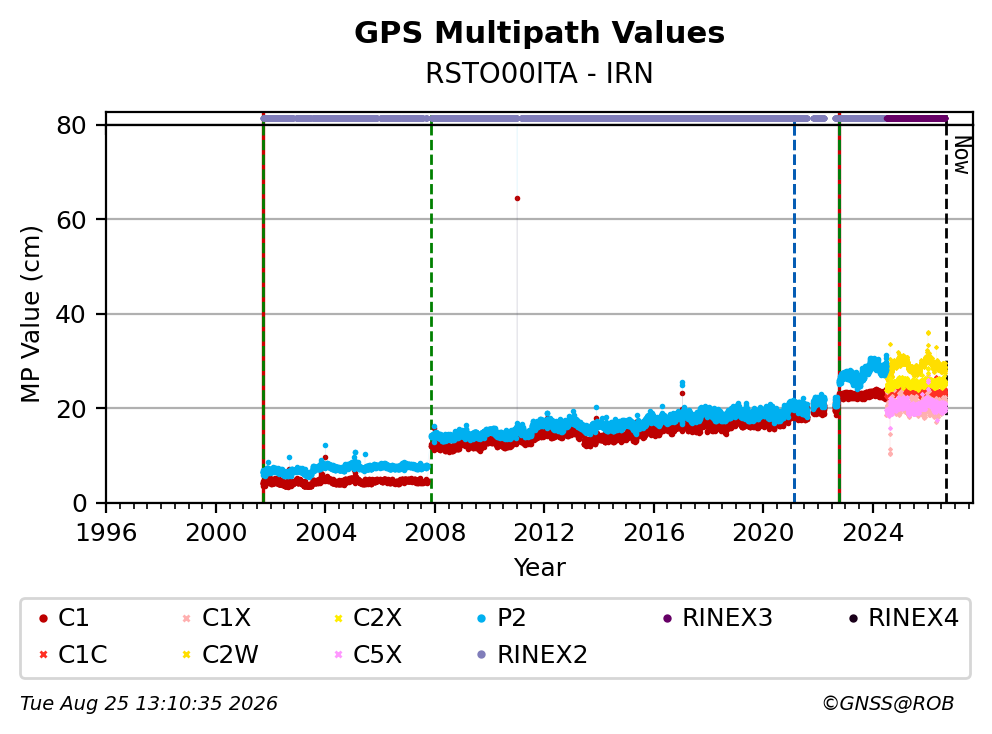The image size is (992, 734).
Task: Click the blue dashed vertical line near 2021
Action: [794, 314]
